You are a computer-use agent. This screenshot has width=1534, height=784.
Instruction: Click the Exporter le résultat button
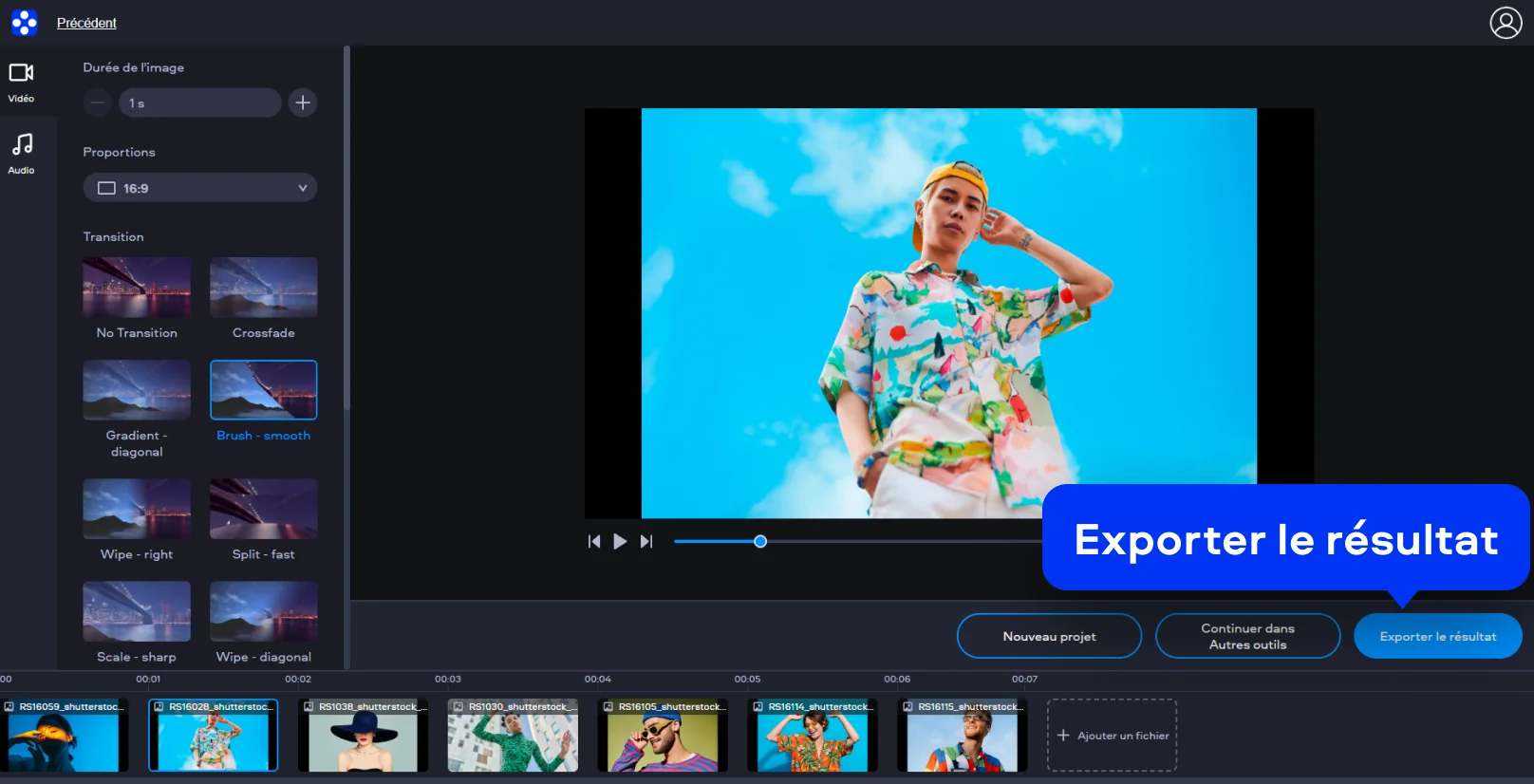tap(1437, 637)
